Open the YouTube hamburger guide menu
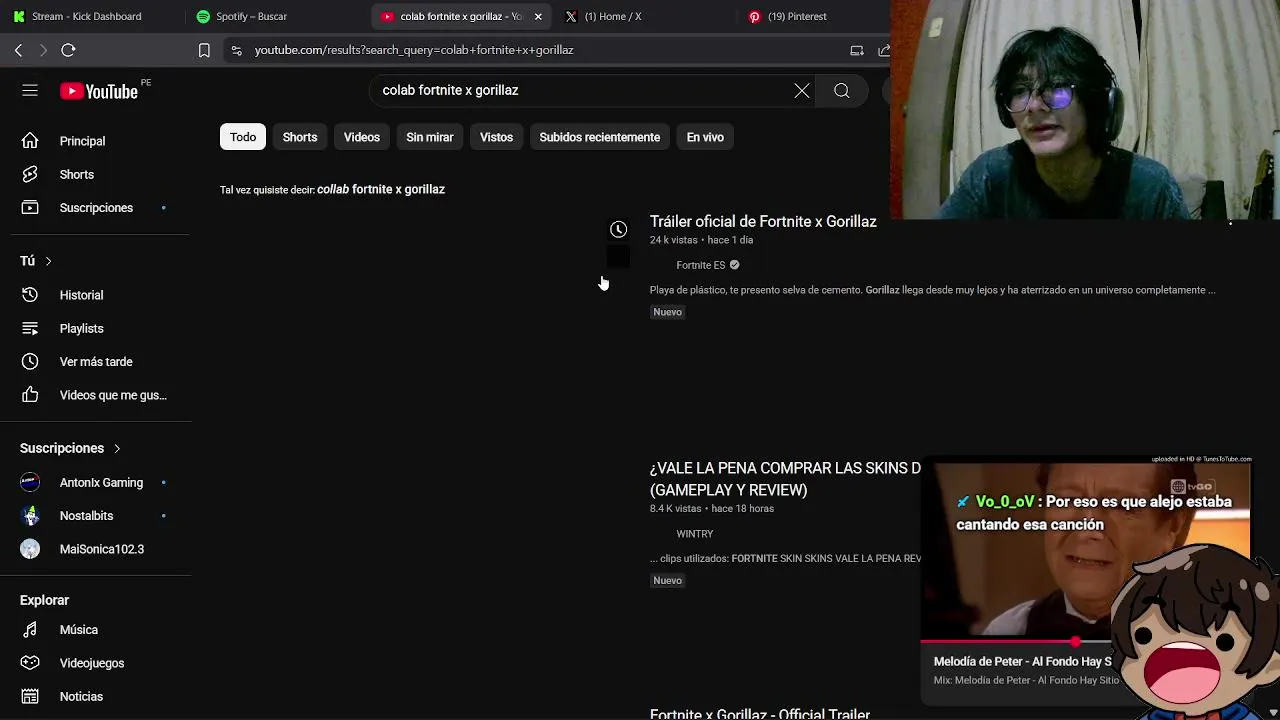Image resolution: width=1280 pixels, height=720 pixels. (30, 91)
